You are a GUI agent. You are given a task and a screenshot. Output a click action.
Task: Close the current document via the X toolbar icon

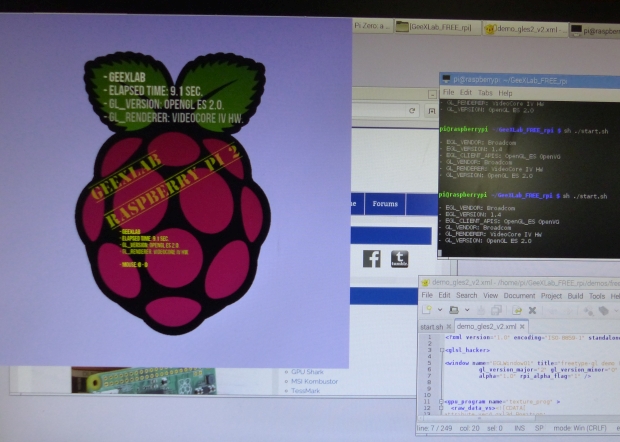(x=532, y=311)
